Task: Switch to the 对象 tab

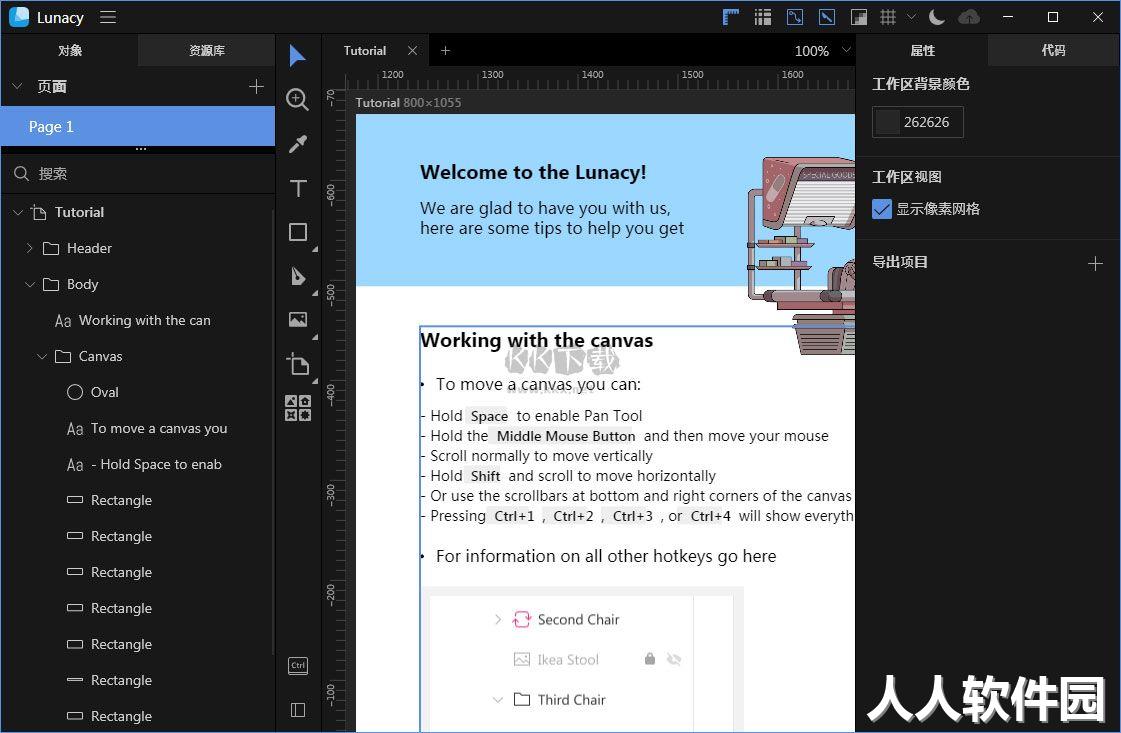Action: [69, 50]
